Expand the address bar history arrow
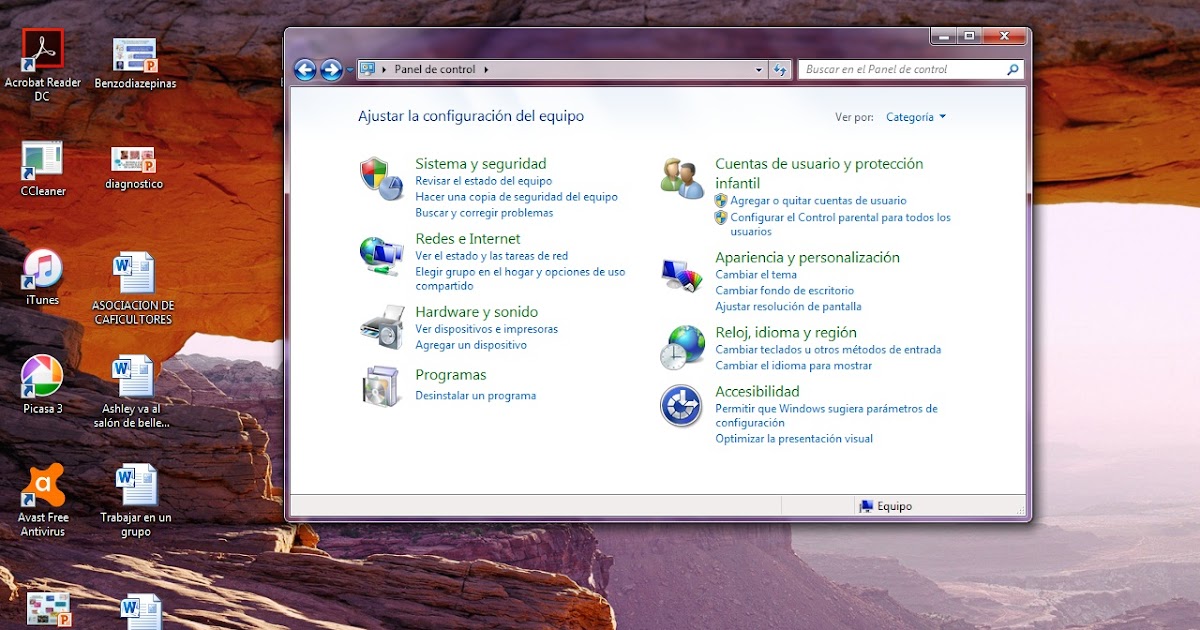This screenshot has width=1200, height=630. pos(759,69)
